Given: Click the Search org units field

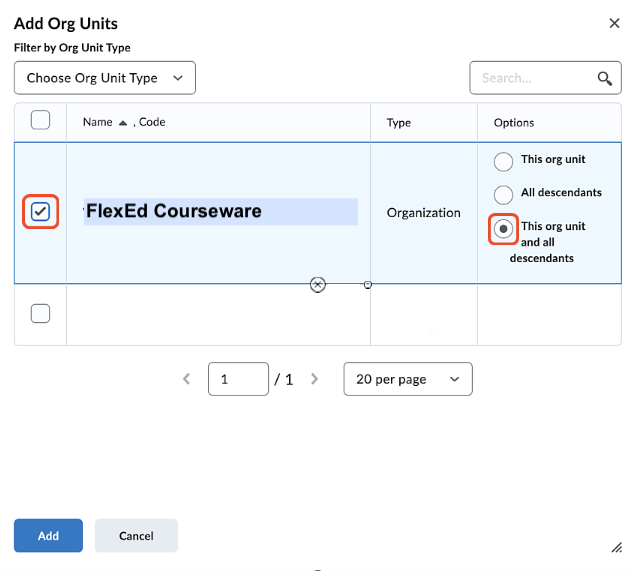Looking at the screenshot, I should [x=545, y=78].
